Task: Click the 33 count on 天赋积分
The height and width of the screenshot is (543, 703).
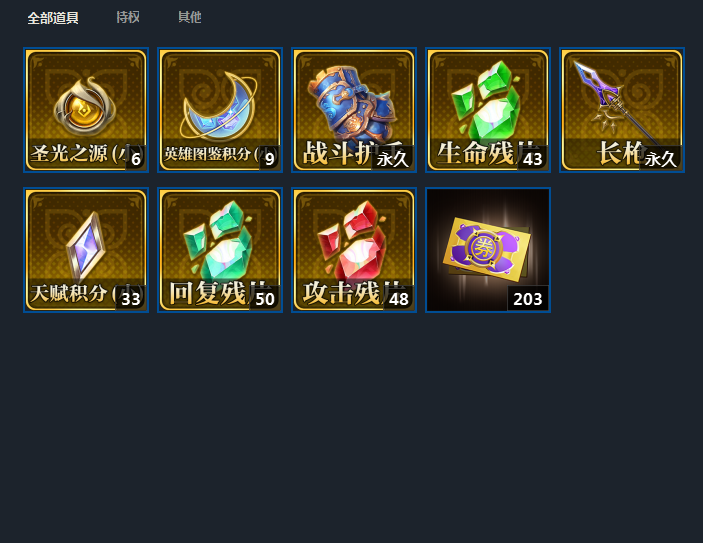Action: coord(130,298)
